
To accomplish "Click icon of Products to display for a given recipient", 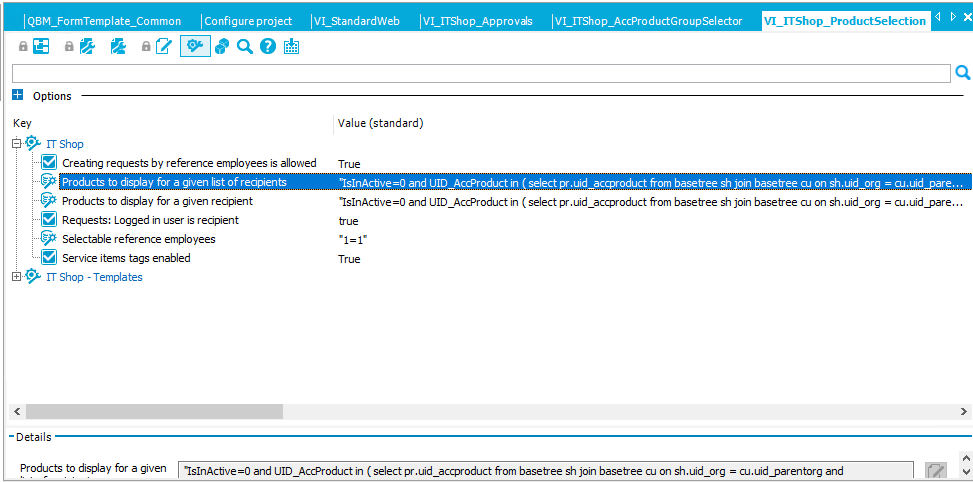I will pos(49,202).
